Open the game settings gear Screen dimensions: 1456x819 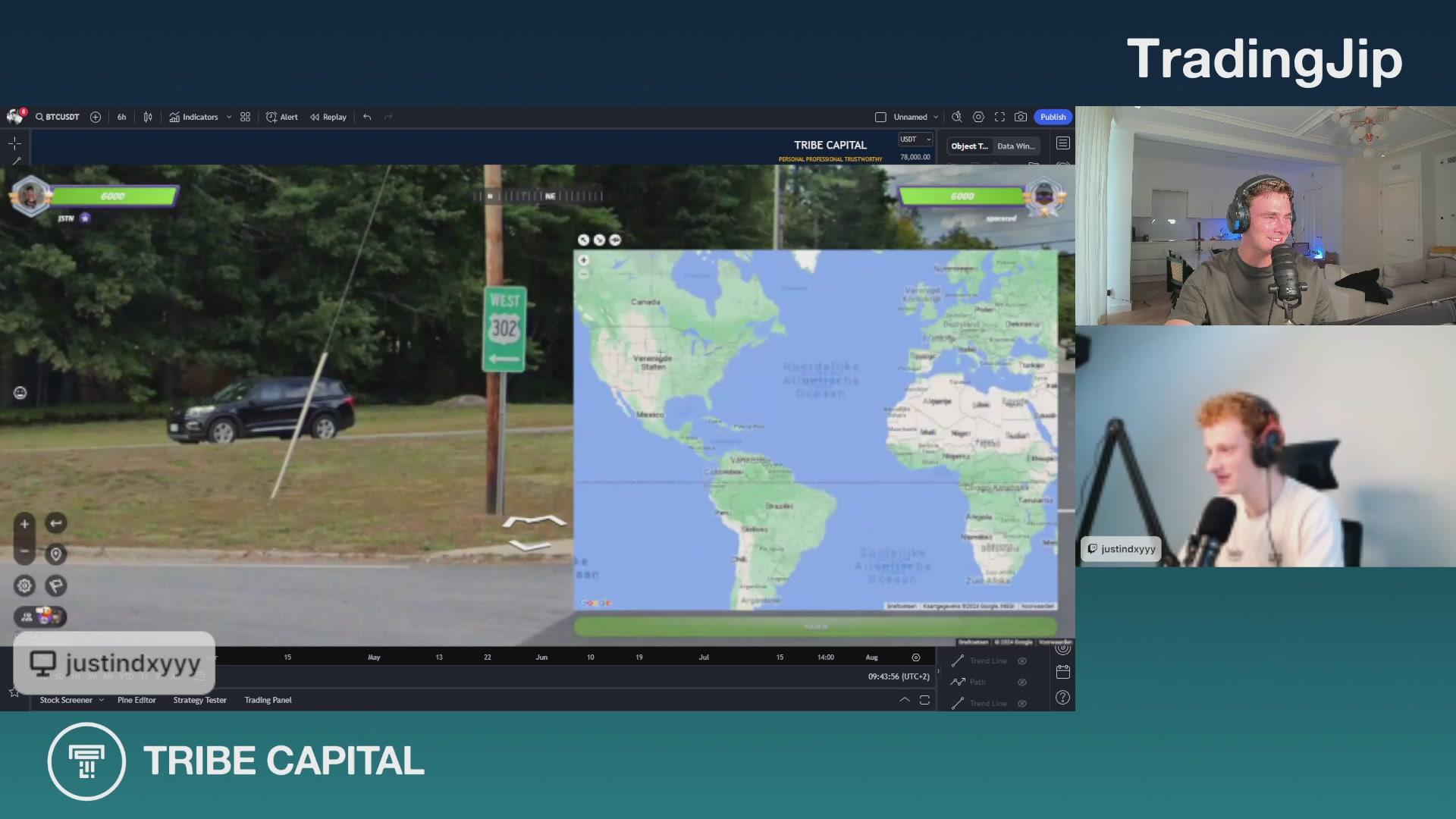pyautogui.click(x=25, y=585)
